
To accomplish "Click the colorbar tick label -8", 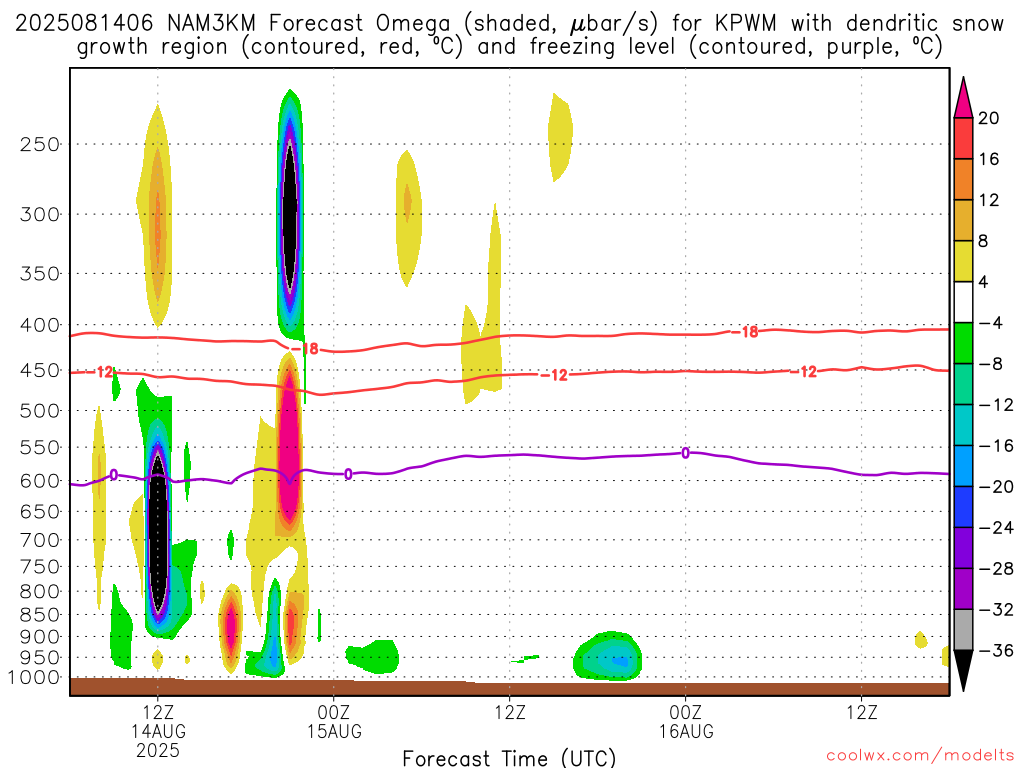I will point(991,364).
